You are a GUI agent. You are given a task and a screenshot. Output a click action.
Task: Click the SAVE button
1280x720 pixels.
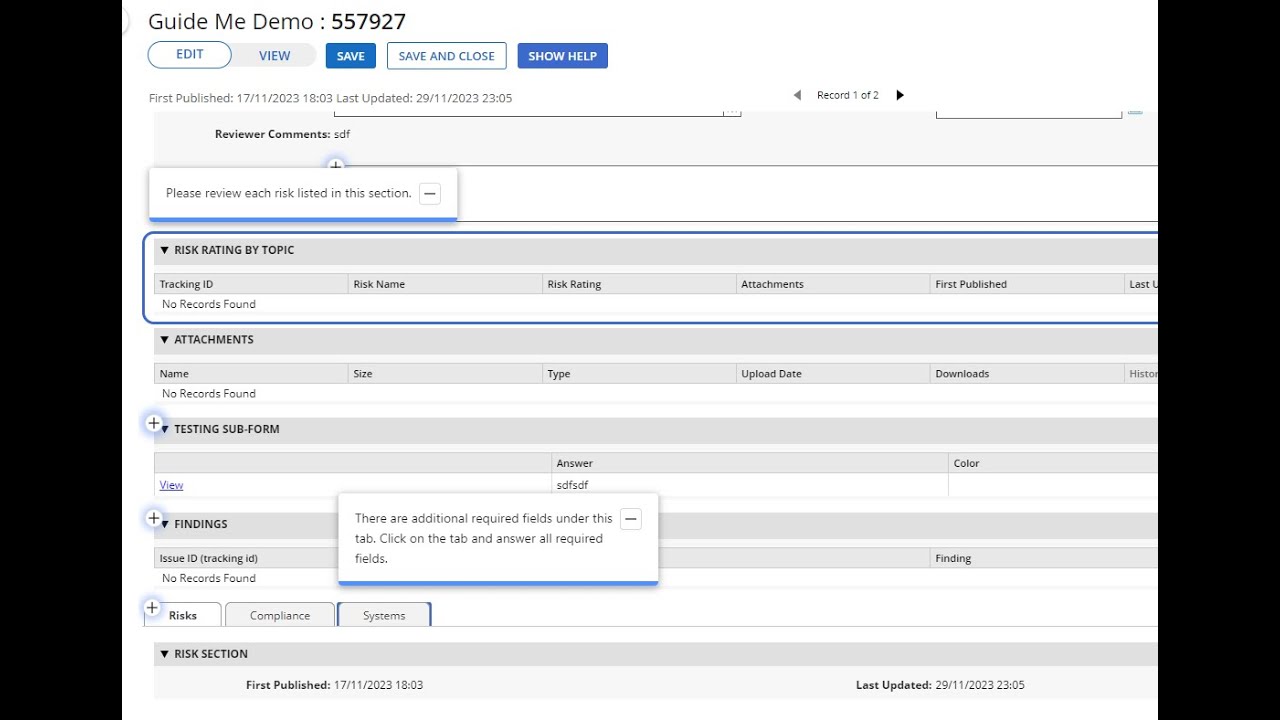(350, 56)
